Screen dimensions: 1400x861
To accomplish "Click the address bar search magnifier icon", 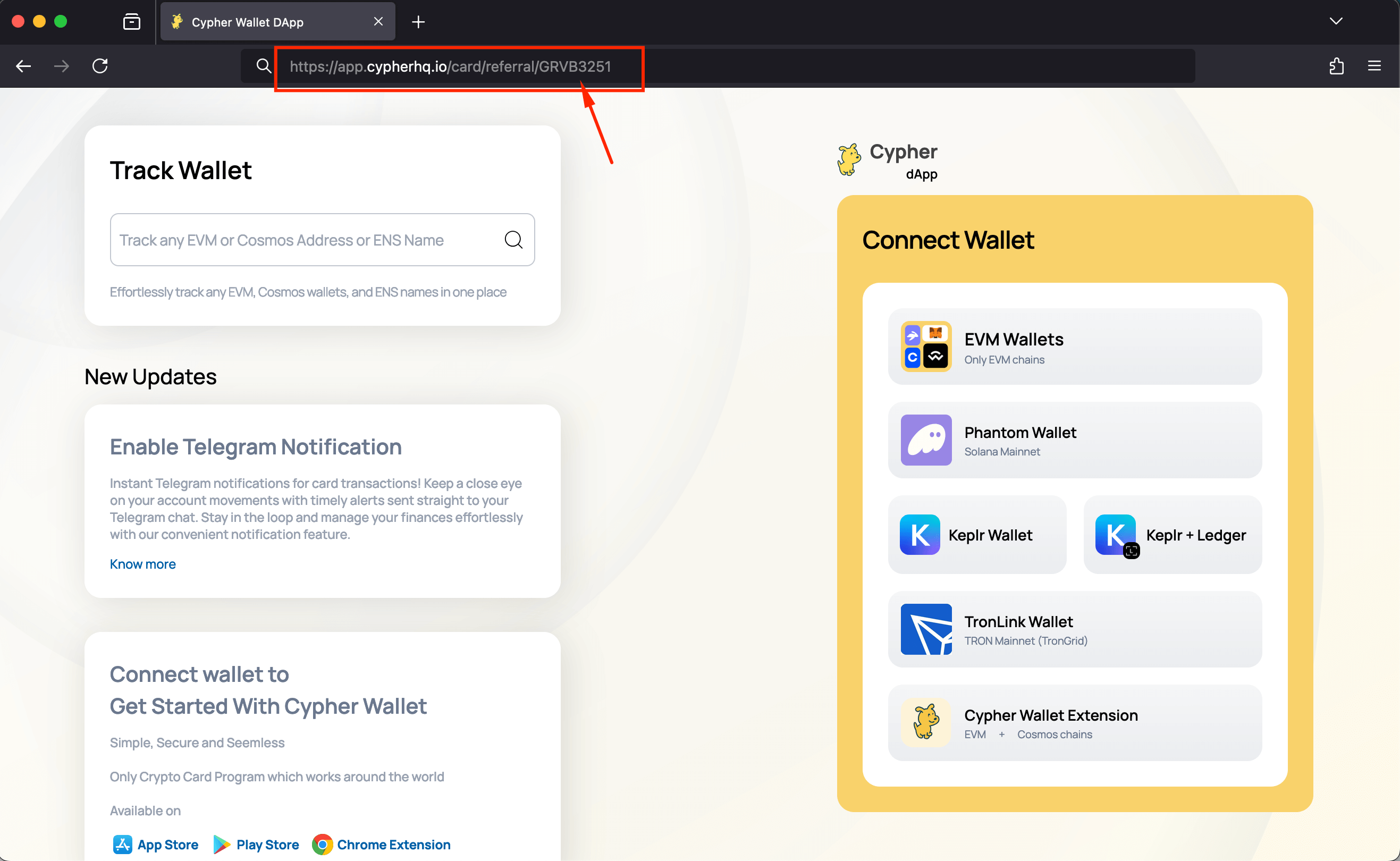I will pos(263,66).
